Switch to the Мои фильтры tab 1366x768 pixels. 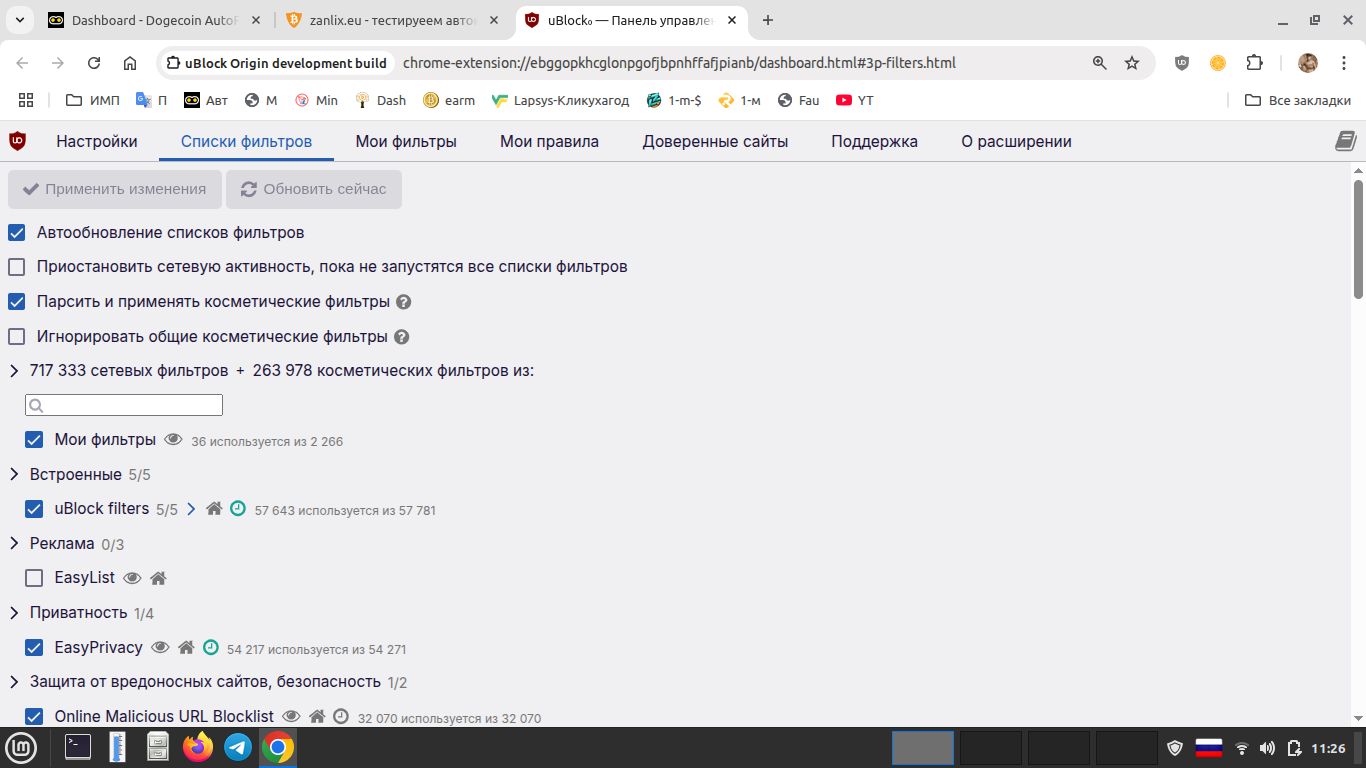406,142
